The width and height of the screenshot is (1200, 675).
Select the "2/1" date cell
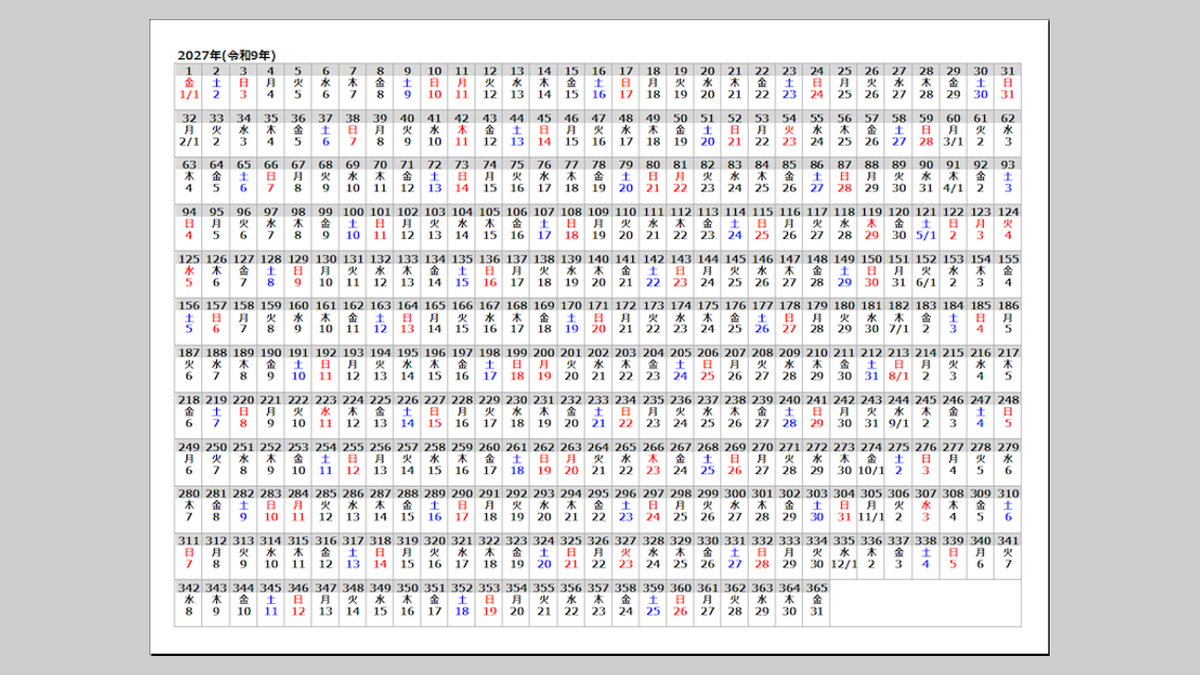pyautogui.click(x=189, y=141)
